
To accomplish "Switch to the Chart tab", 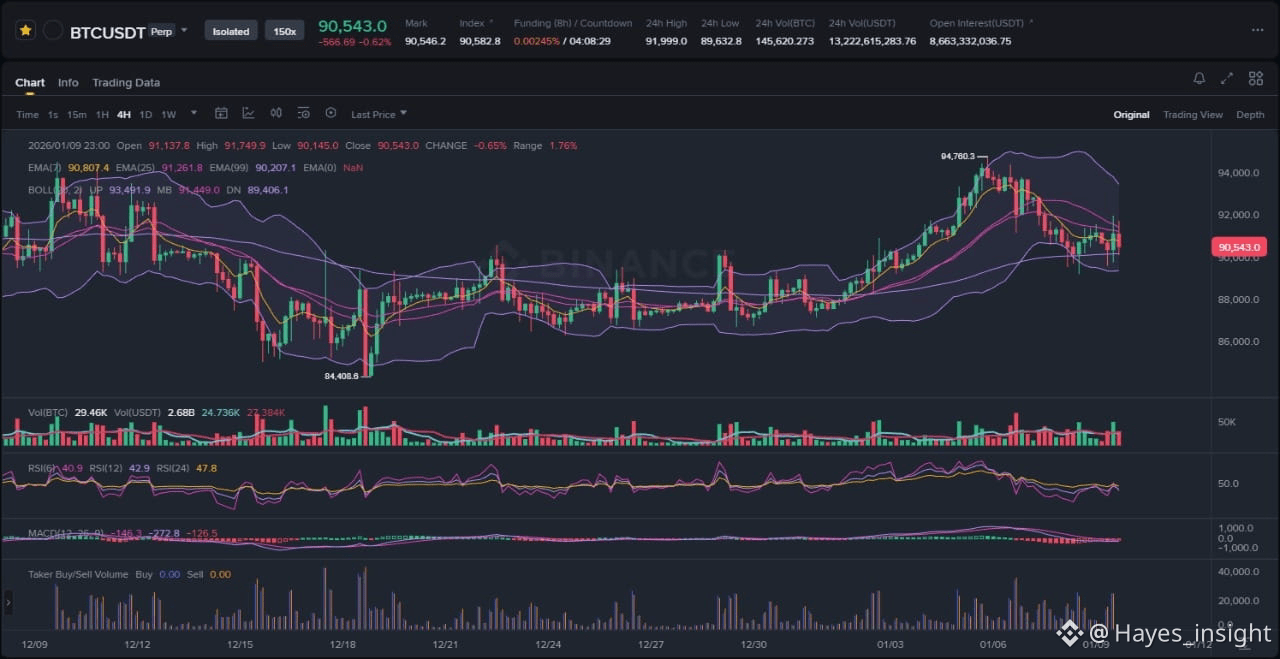I will 30,83.
